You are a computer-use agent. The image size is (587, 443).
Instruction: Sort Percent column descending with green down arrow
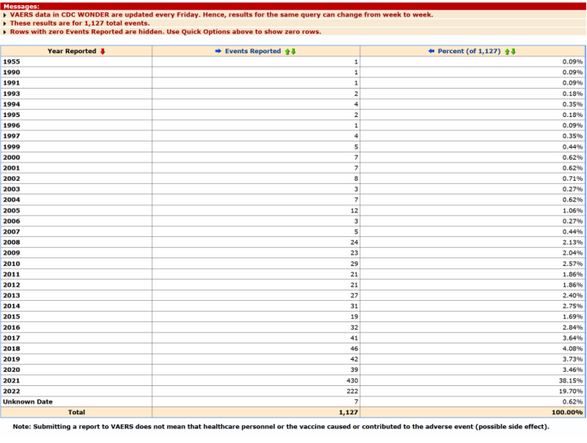[513, 52]
